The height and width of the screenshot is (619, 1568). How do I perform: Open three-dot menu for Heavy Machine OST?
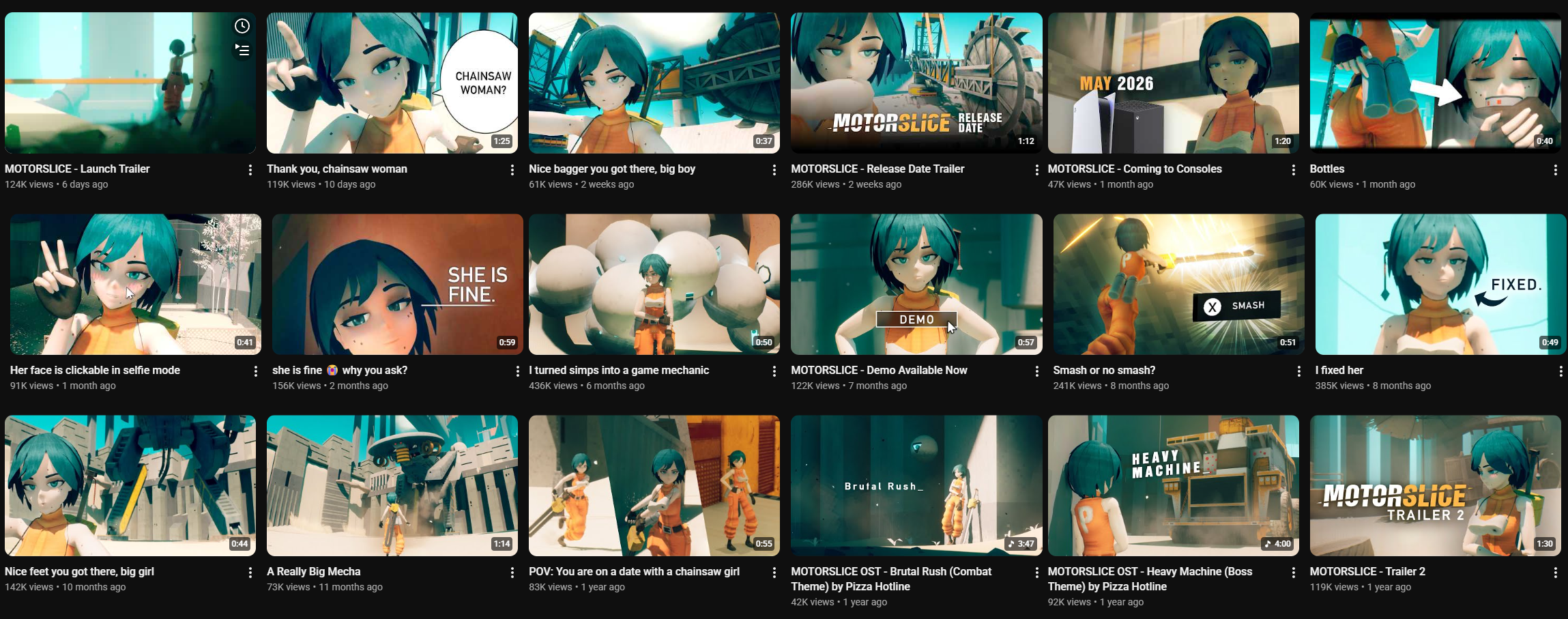pyautogui.click(x=1293, y=573)
